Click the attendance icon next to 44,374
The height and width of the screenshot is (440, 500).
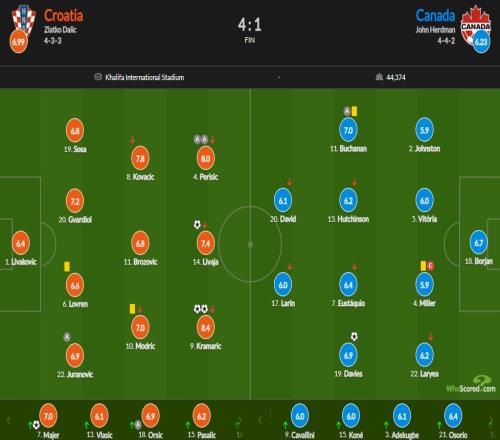(379, 77)
